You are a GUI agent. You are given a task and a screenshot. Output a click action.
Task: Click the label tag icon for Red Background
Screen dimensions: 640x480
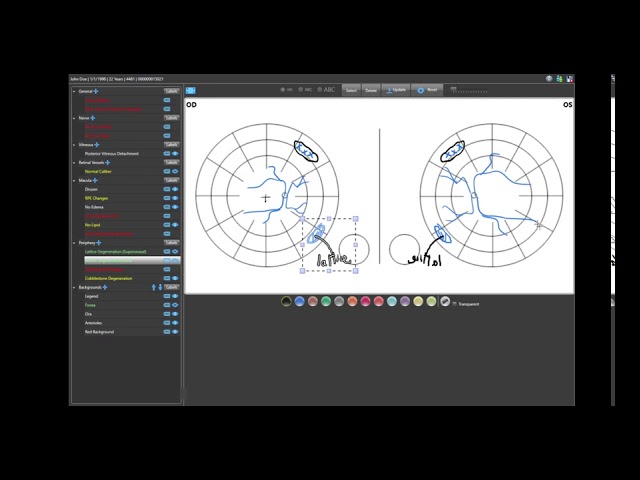(x=167, y=332)
